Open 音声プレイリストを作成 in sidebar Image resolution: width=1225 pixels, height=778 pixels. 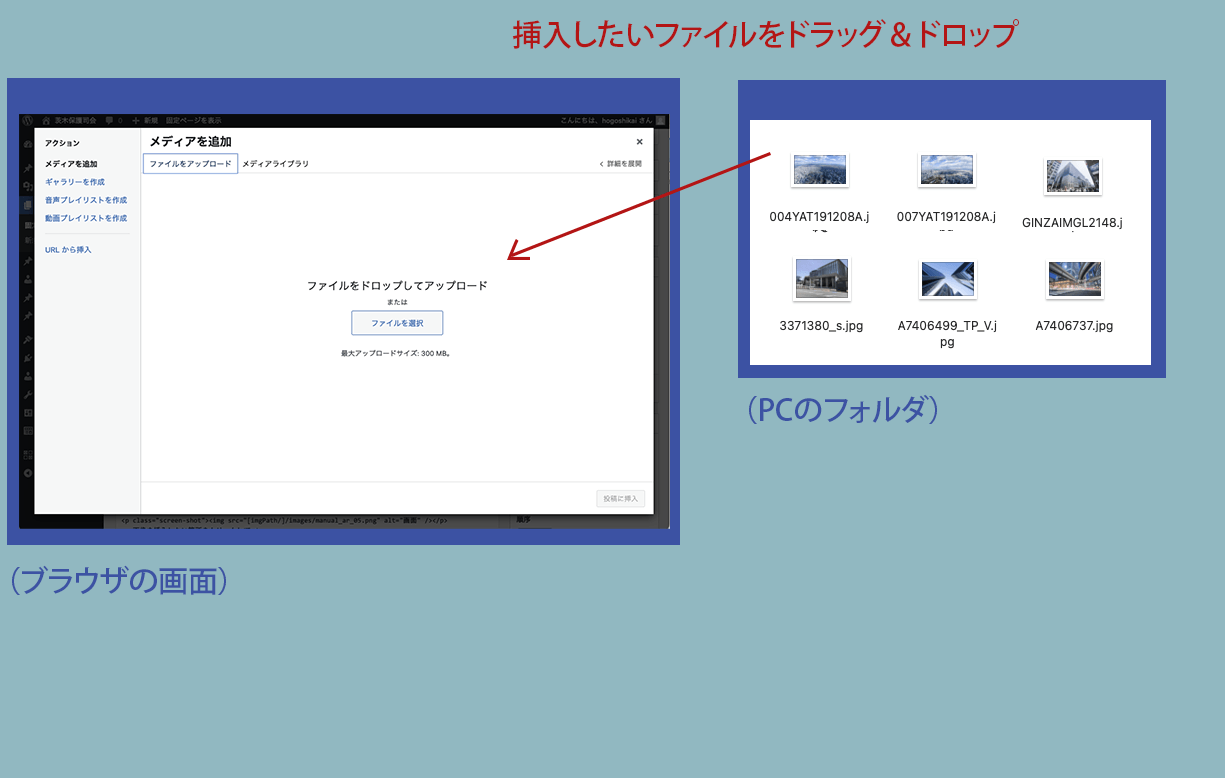[86, 200]
